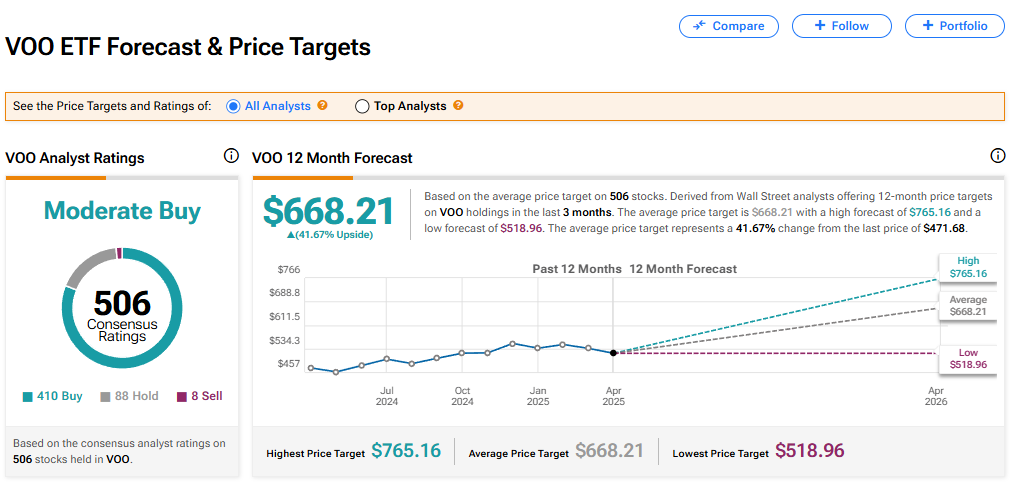Click the teal 410 Buy legend square

point(27,397)
